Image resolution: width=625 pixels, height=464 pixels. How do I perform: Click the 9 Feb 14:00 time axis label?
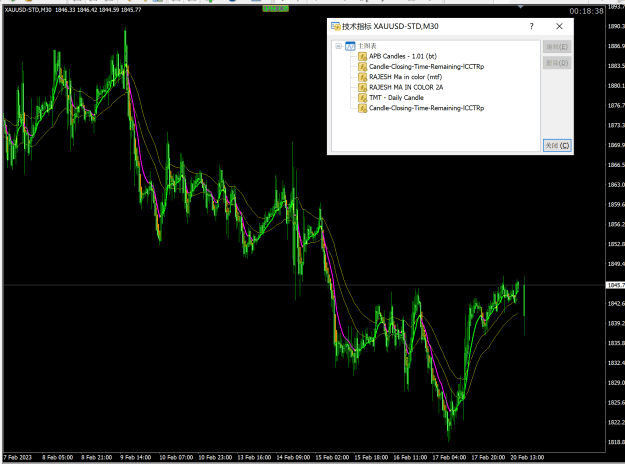tap(136, 457)
